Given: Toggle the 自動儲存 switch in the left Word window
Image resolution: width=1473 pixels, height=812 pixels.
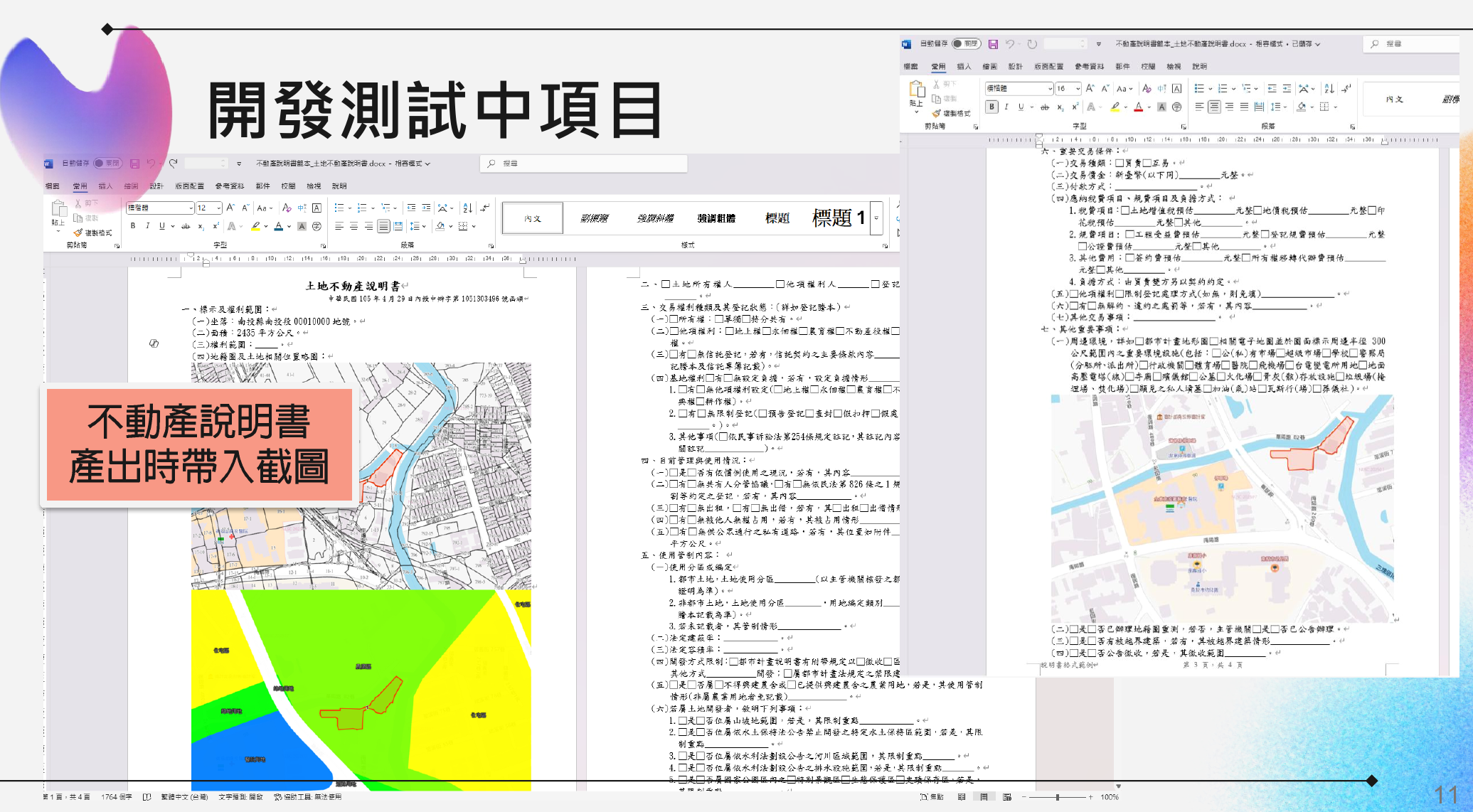Looking at the screenshot, I should 107,164.
